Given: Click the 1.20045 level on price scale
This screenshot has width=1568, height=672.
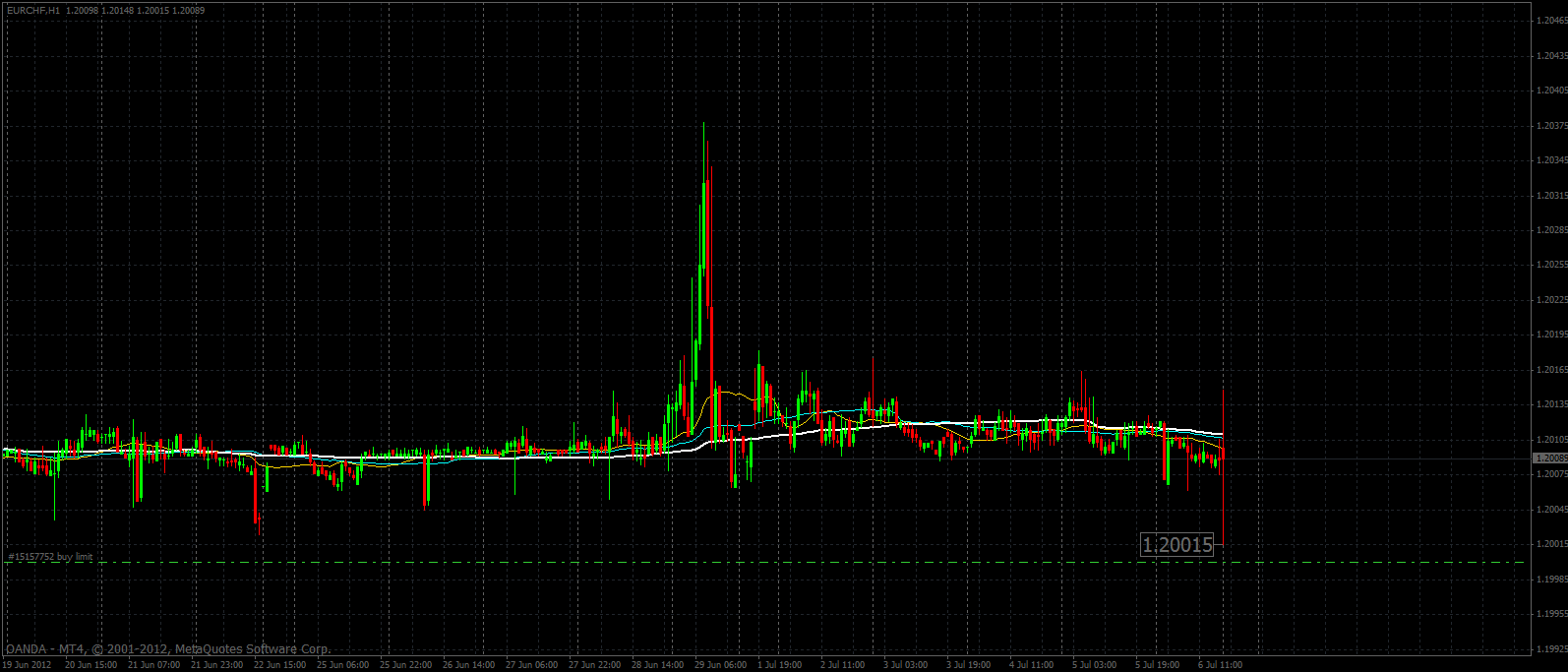Looking at the screenshot, I should click(x=1551, y=510).
